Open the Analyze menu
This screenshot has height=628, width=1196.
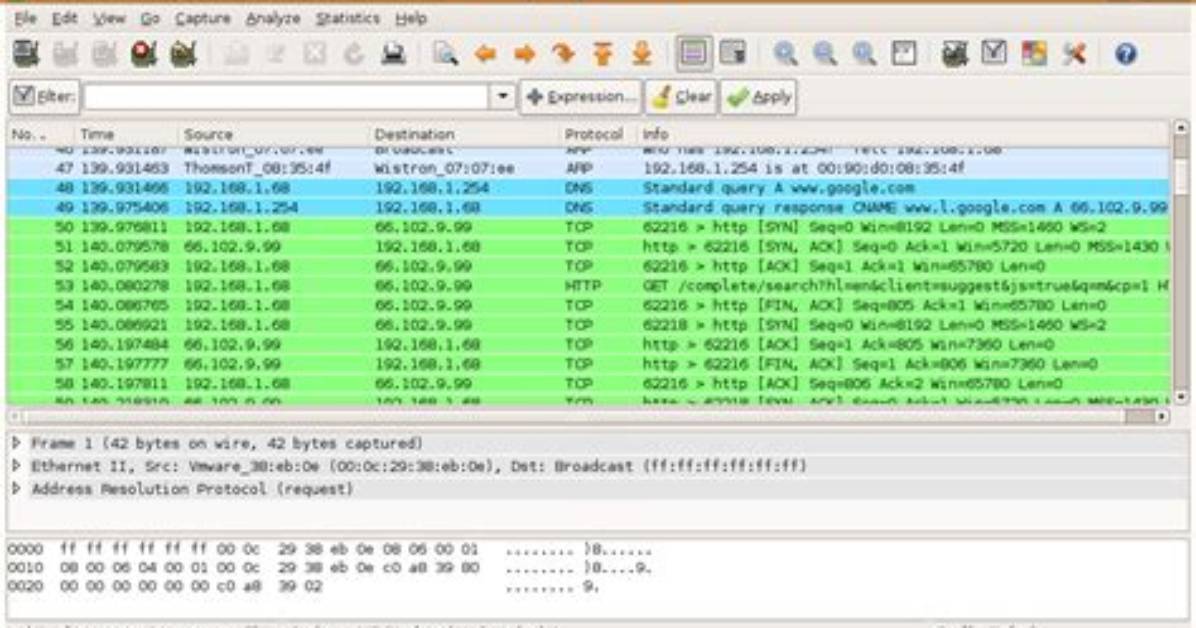[x=273, y=18]
